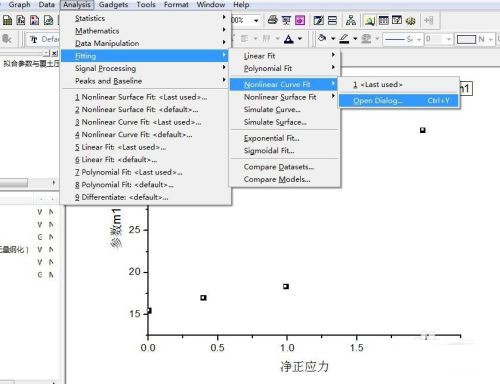Click Compare Datasets... menu entry
The height and width of the screenshot is (384, 500).
[x=279, y=167]
